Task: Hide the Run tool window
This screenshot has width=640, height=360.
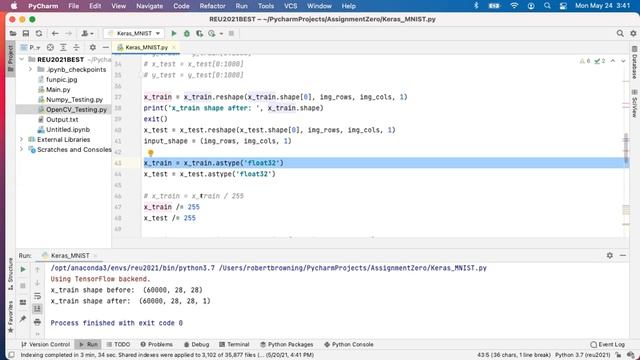Action: click(x=623, y=255)
